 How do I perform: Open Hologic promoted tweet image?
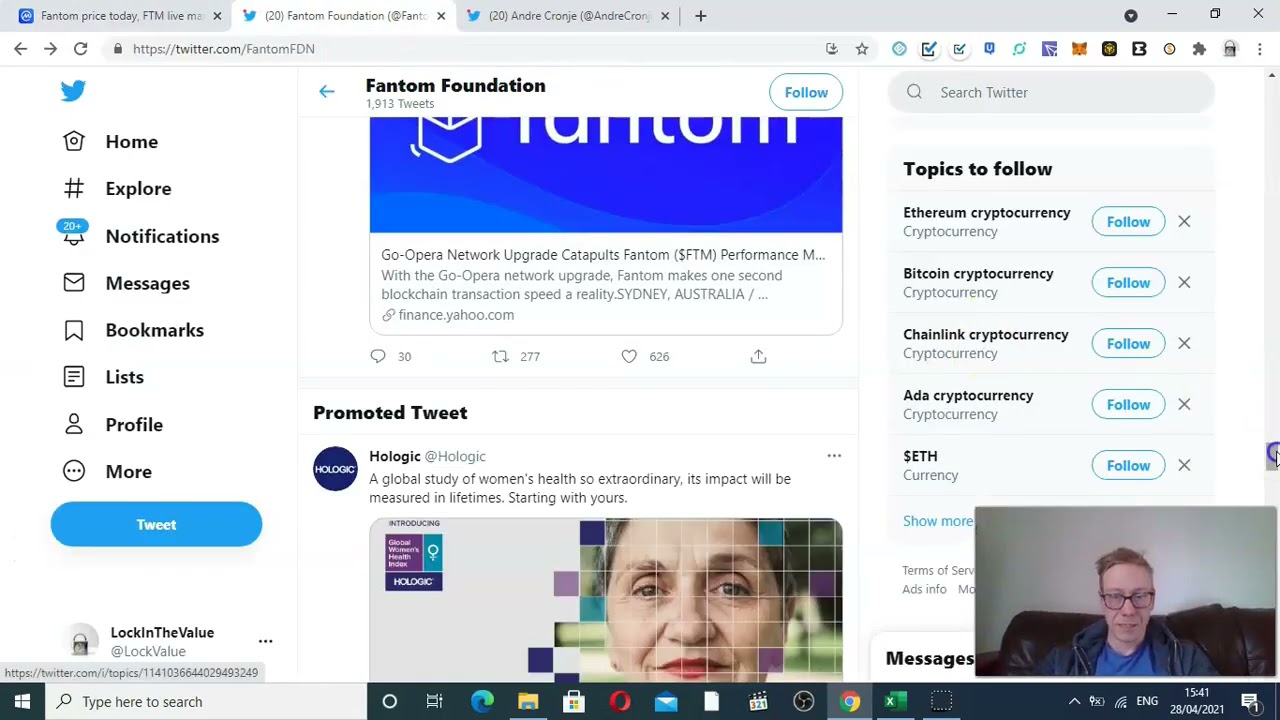(x=606, y=600)
